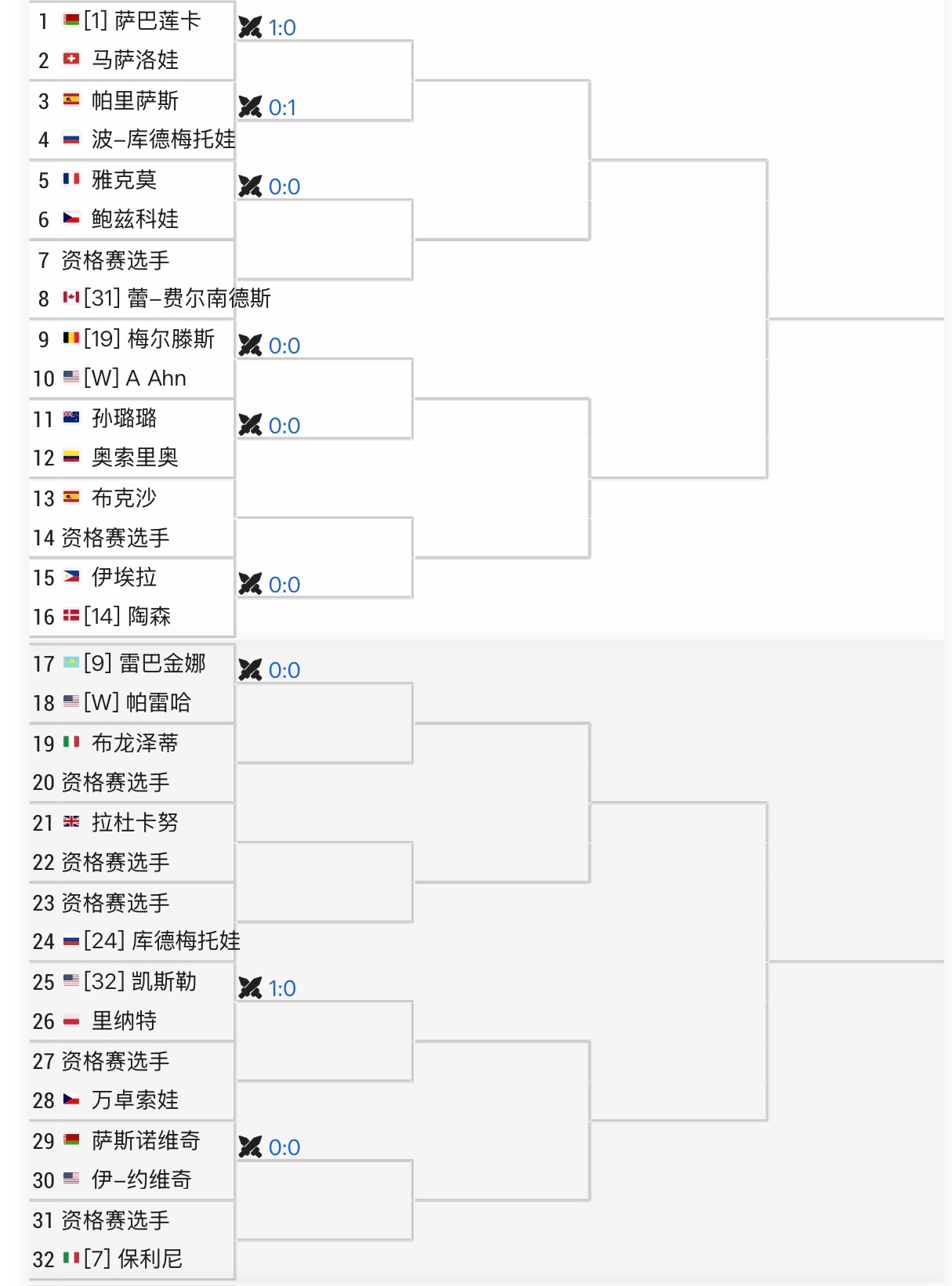This screenshot has height=1286, width=952.
Task: Select player [14] 陶森
Action: [x=132, y=617]
